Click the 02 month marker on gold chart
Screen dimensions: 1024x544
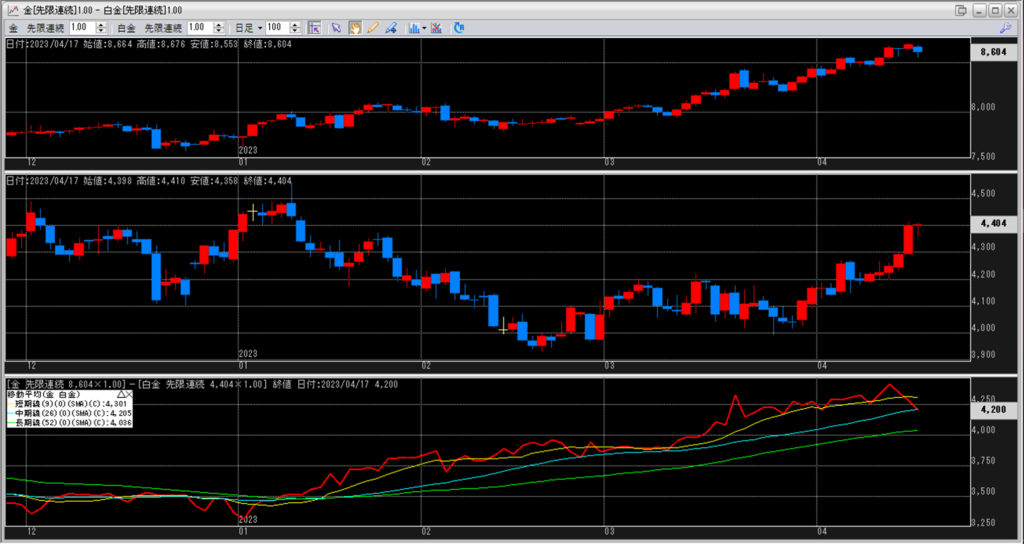(426, 162)
